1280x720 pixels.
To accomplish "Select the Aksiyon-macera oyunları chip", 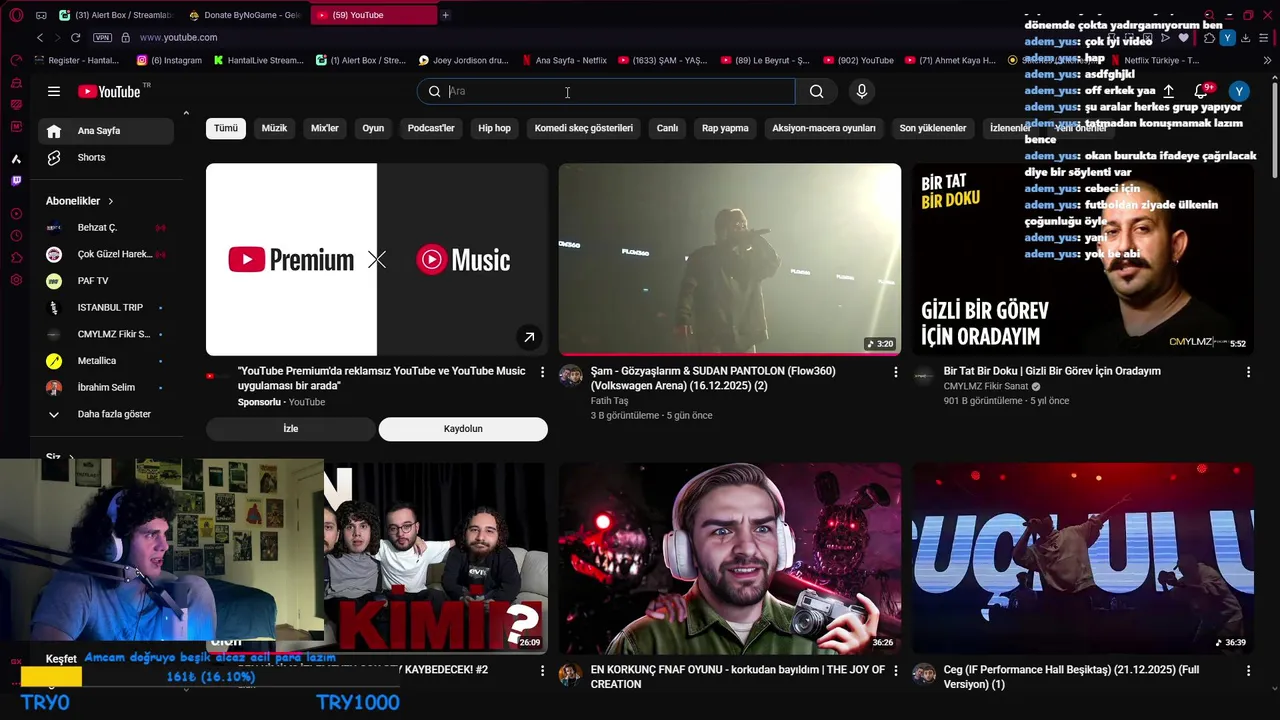I will tap(824, 128).
